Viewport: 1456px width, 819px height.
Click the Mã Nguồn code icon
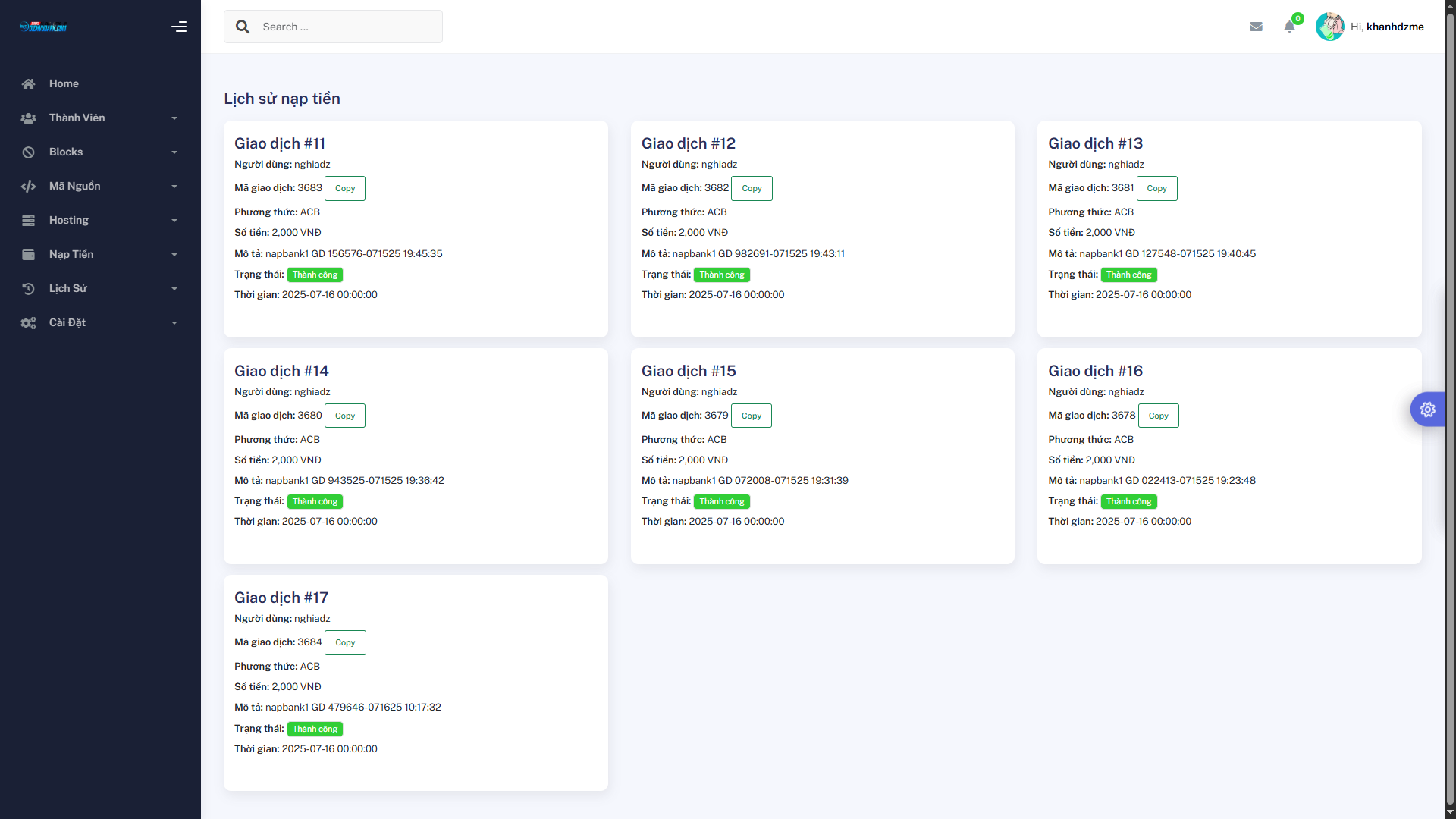click(28, 187)
